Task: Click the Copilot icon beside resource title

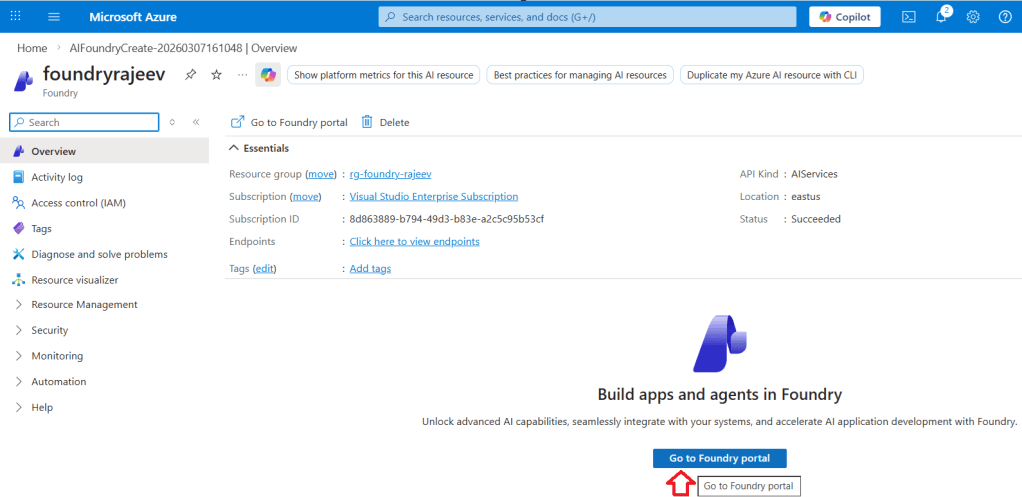Action: click(x=268, y=75)
